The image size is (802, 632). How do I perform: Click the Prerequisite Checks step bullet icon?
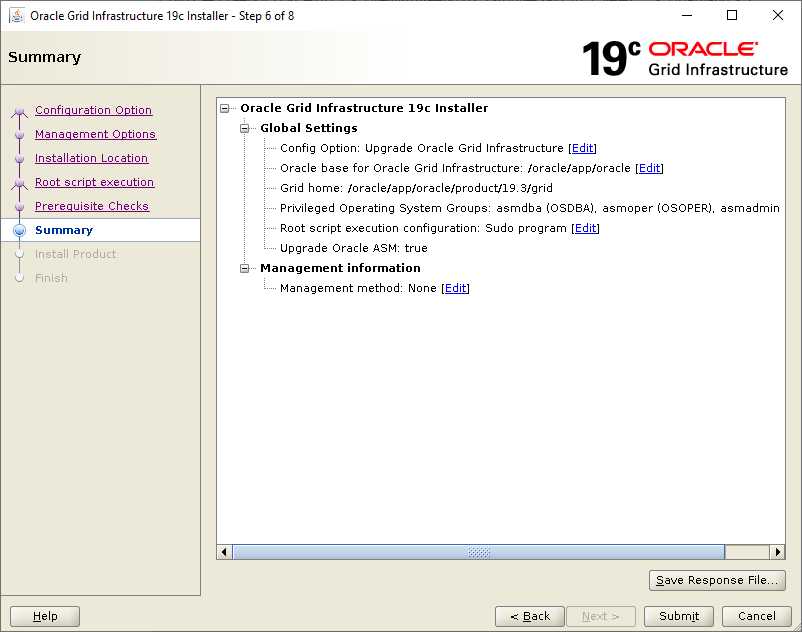(x=19, y=207)
